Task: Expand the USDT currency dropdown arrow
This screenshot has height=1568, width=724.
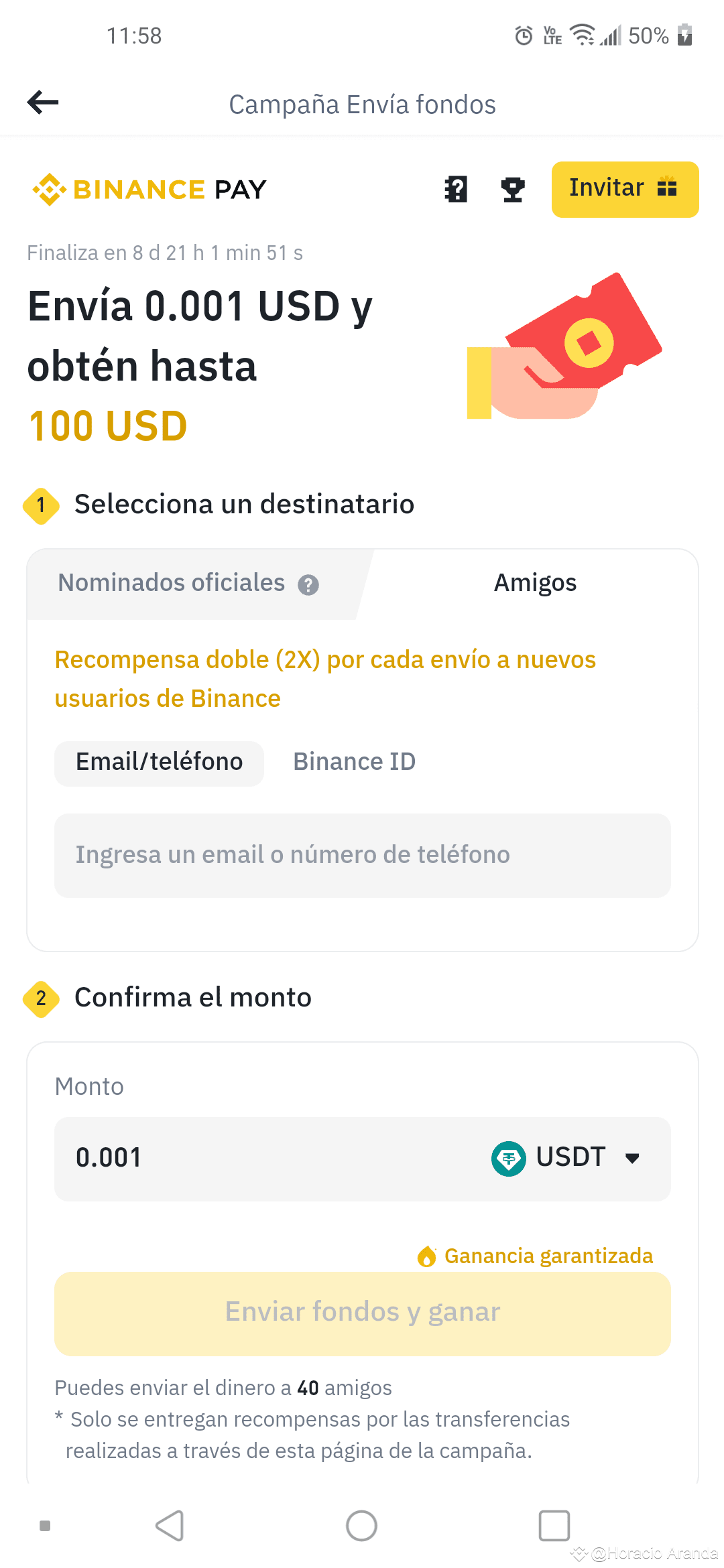Action: pos(632,1159)
